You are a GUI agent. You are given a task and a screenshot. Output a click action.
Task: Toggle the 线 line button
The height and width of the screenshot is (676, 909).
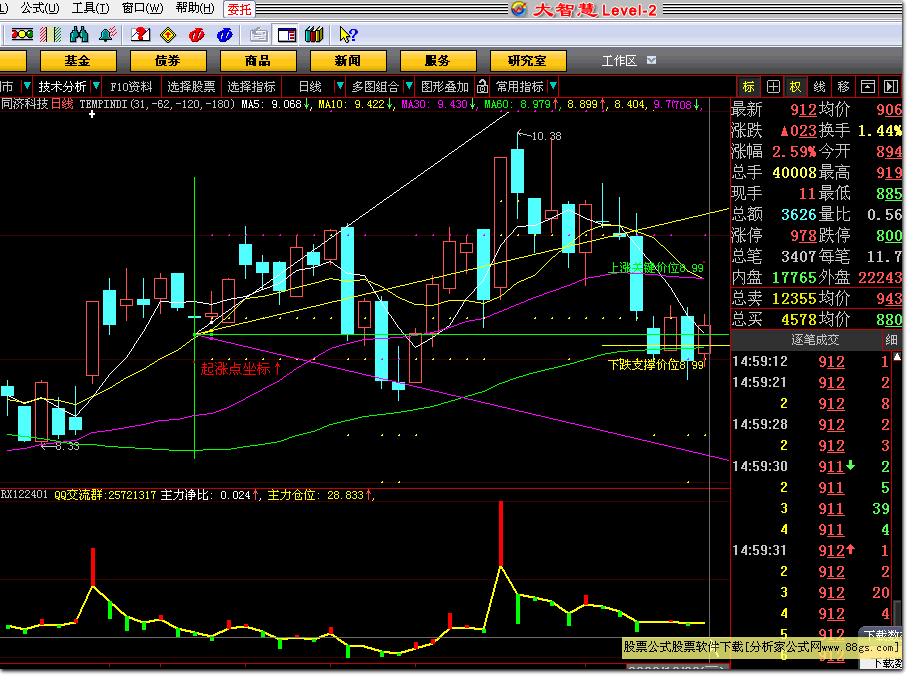pyautogui.click(x=819, y=87)
